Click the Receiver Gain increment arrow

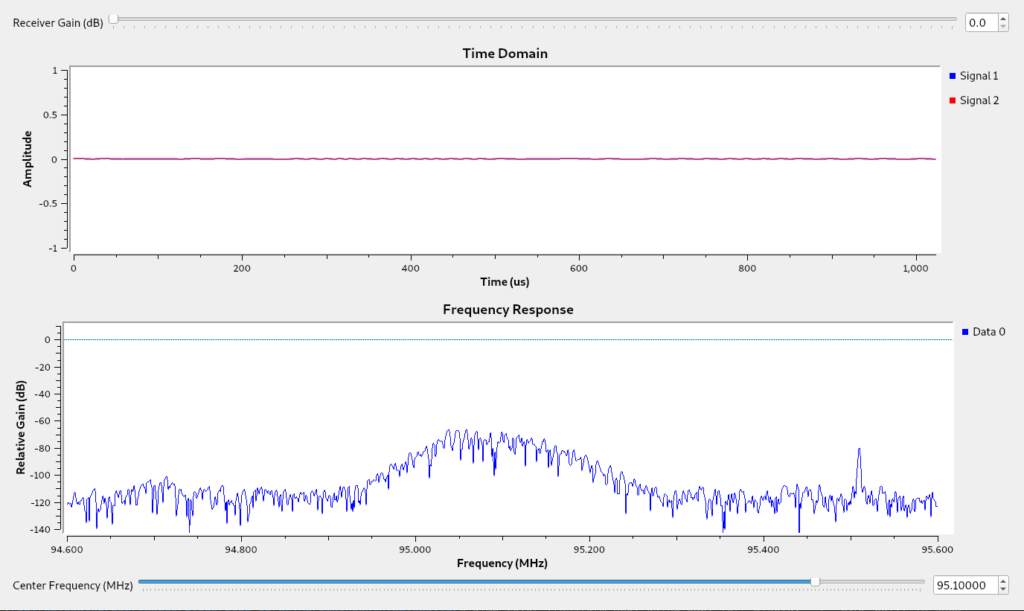point(1003,17)
